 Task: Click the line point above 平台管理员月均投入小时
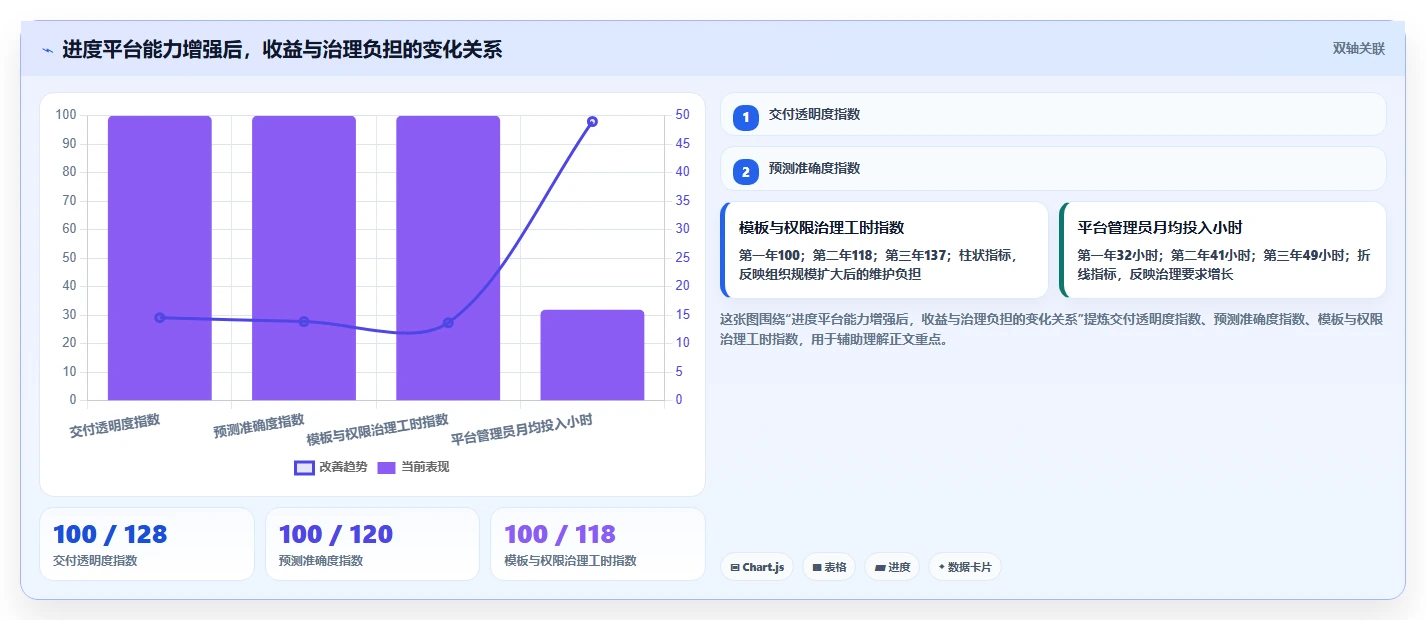tap(592, 122)
